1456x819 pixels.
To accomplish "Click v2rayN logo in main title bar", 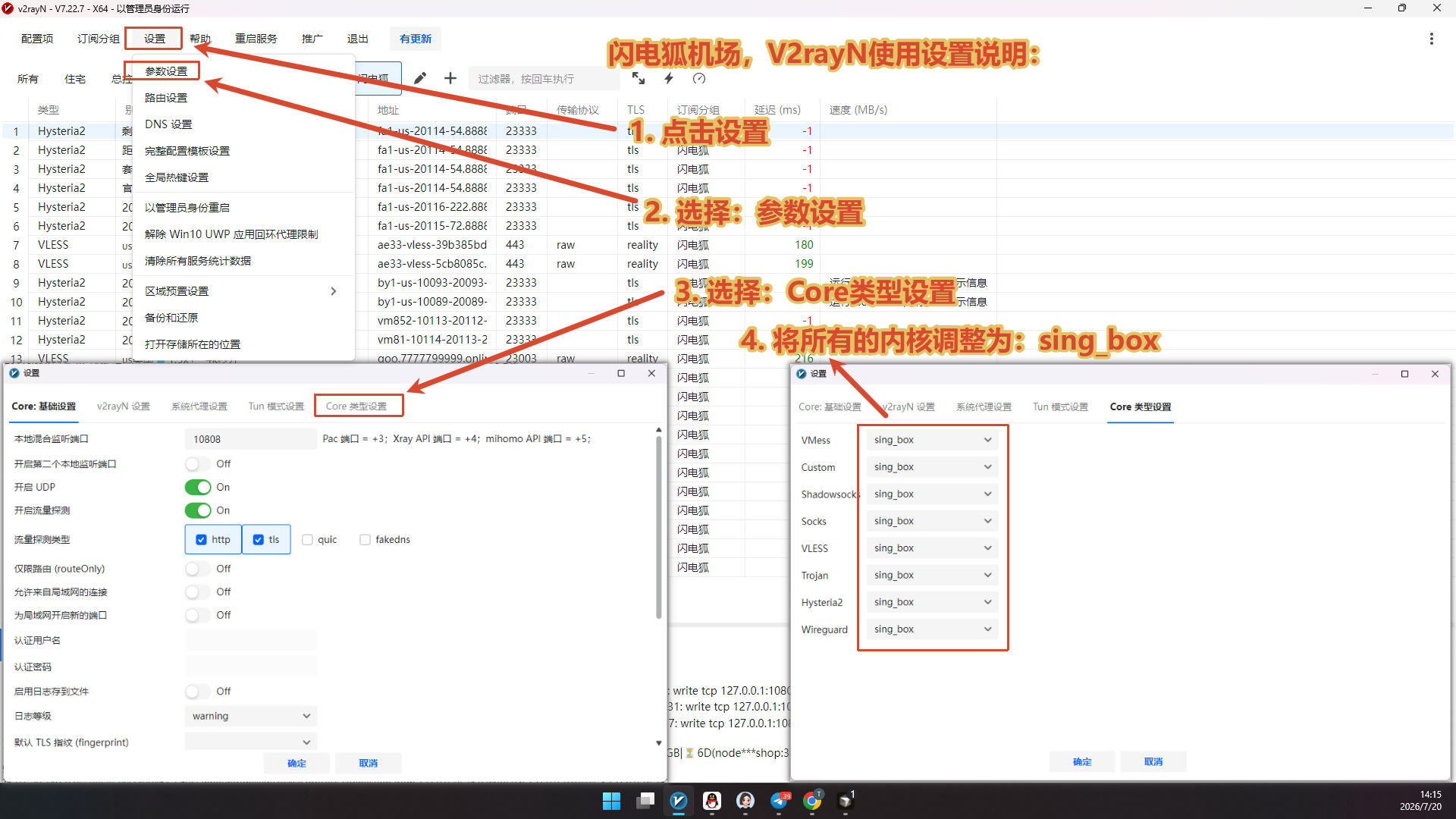I will click(8, 8).
